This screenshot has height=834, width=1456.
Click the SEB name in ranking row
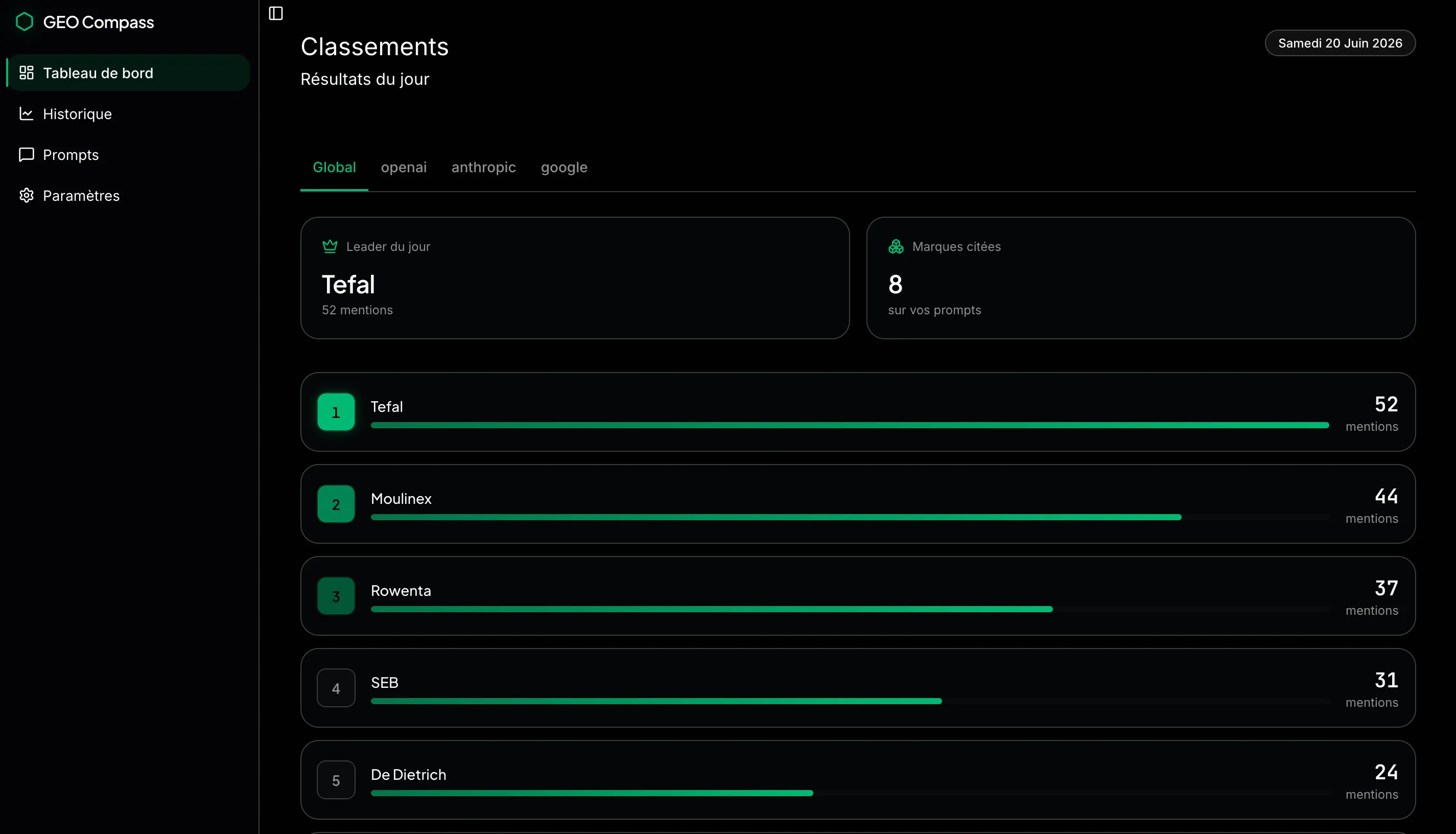coord(384,683)
